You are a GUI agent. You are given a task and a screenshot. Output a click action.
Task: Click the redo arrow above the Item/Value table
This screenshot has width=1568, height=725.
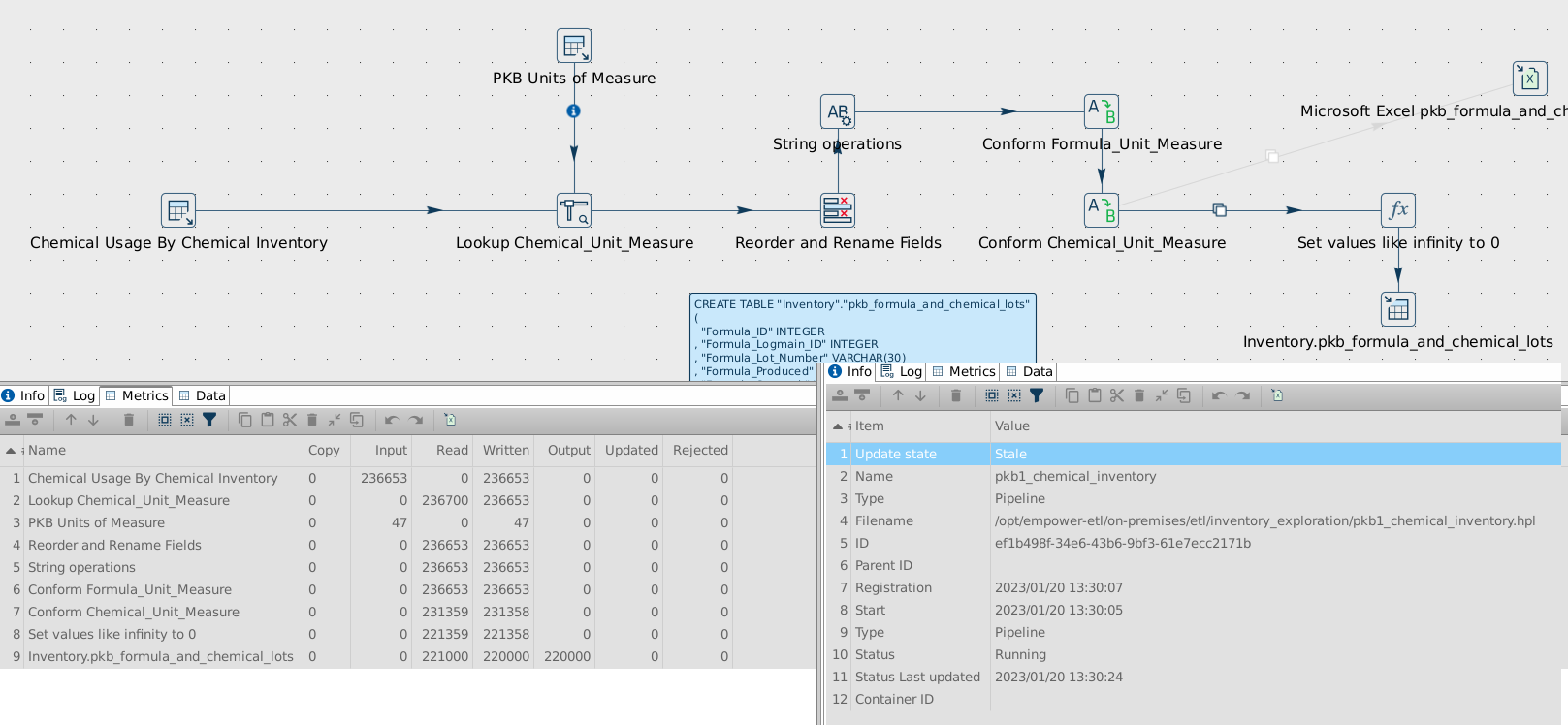pyautogui.click(x=1243, y=395)
